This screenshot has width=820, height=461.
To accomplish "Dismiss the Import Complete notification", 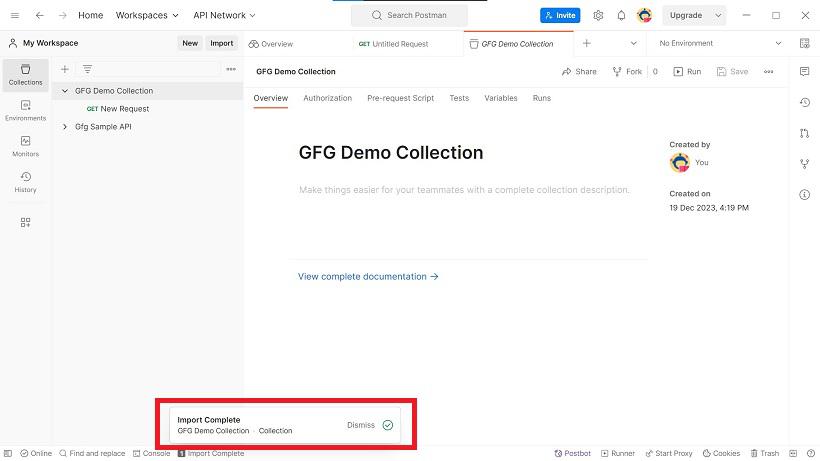I will pyautogui.click(x=361, y=425).
